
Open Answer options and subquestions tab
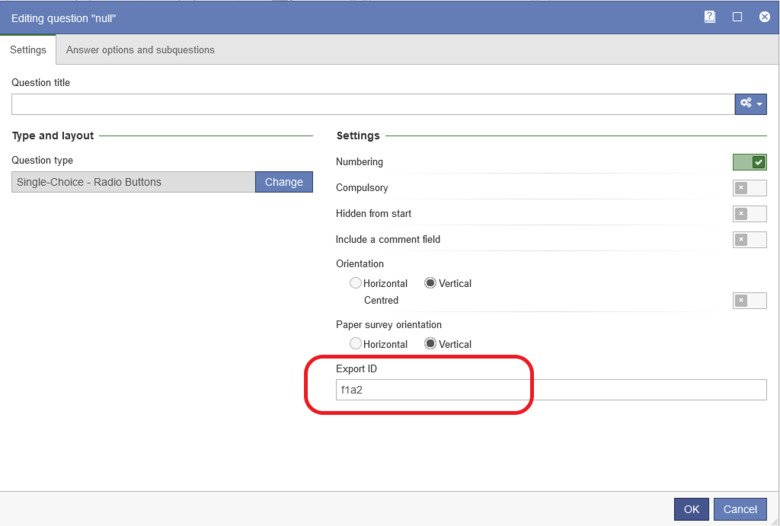point(140,50)
